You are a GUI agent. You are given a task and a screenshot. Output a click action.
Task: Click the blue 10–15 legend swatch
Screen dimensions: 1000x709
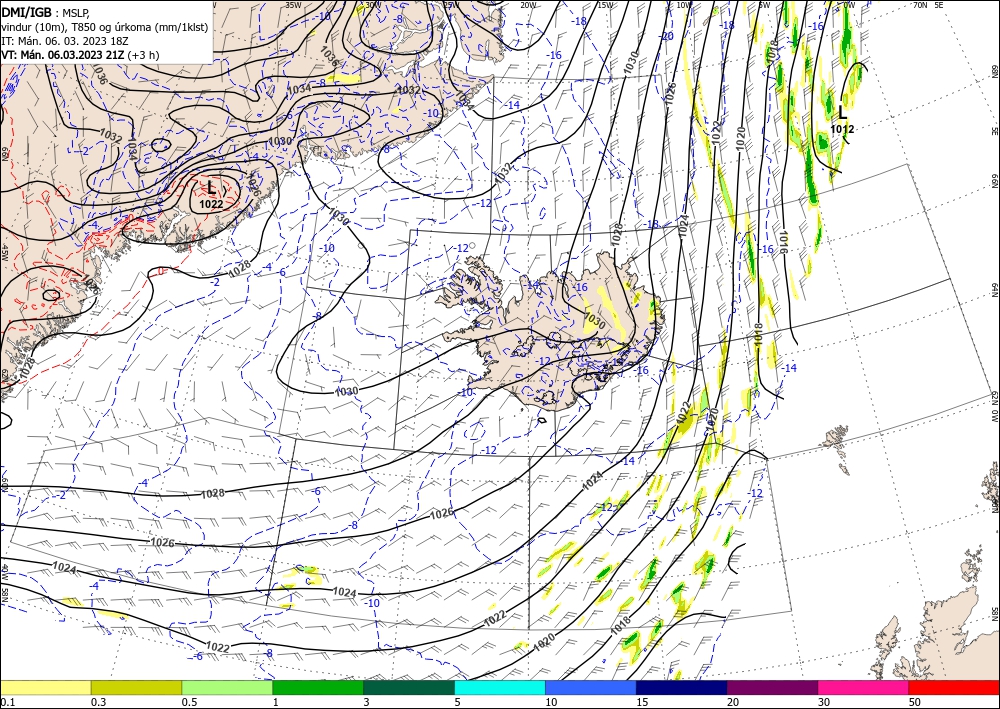(591, 687)
